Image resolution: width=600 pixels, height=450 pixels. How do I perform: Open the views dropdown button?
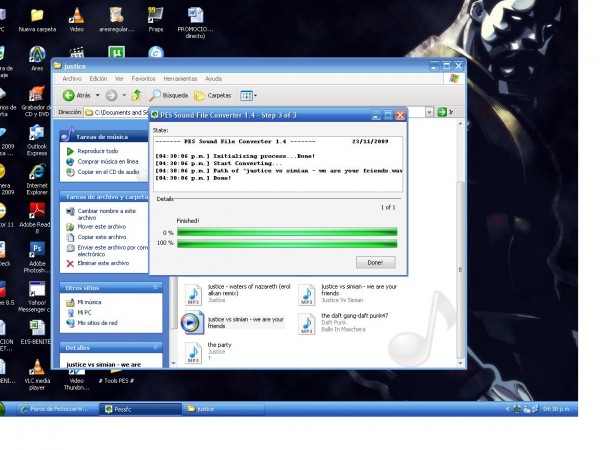click(x=248, y=95)
